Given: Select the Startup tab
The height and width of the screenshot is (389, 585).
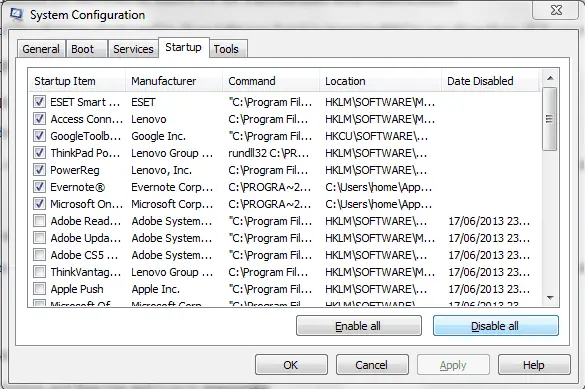Looking at the screenshot, I should 184,47.
